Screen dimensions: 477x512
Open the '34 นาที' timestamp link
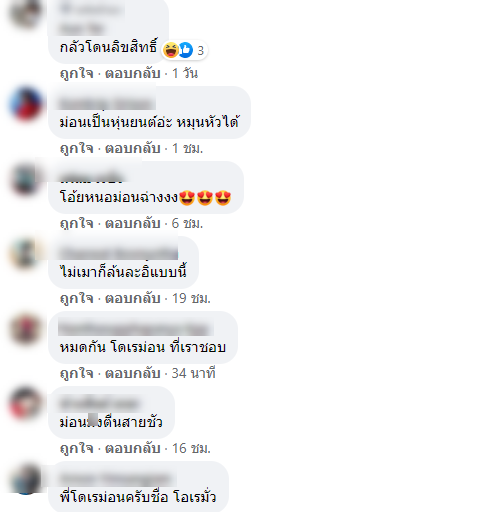[x=193, y=373]
